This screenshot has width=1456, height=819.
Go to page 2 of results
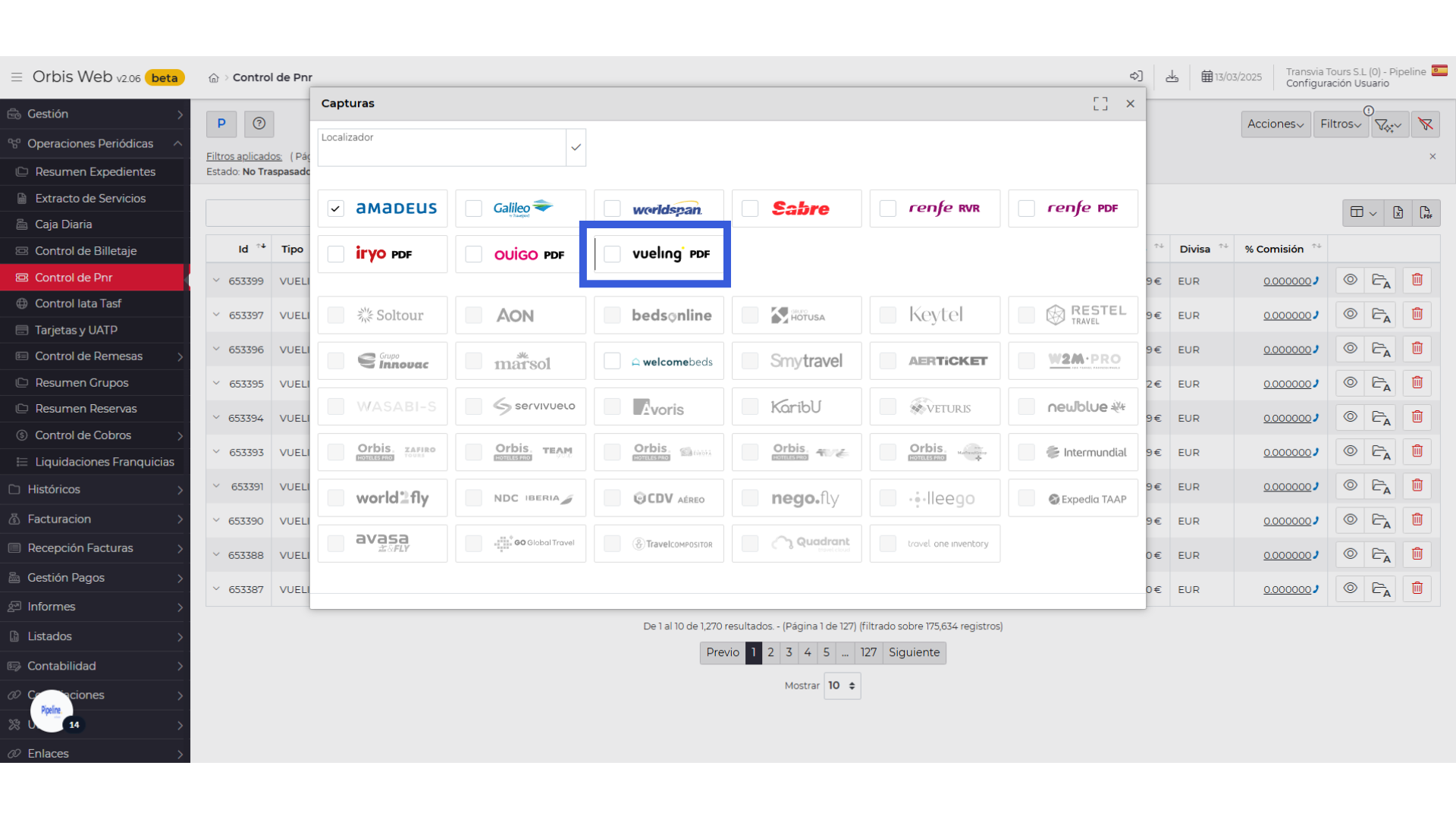pyautogui.click(x=770, y=652)
